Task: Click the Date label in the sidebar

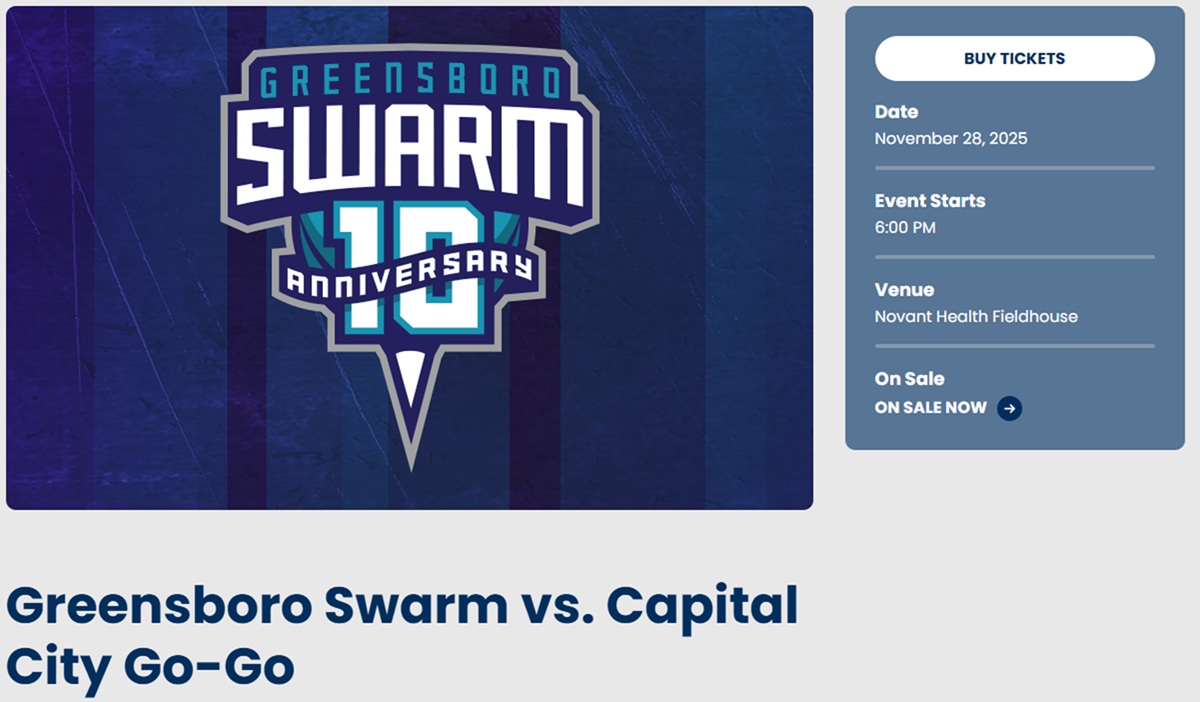Action: click(x=896, y=112)
